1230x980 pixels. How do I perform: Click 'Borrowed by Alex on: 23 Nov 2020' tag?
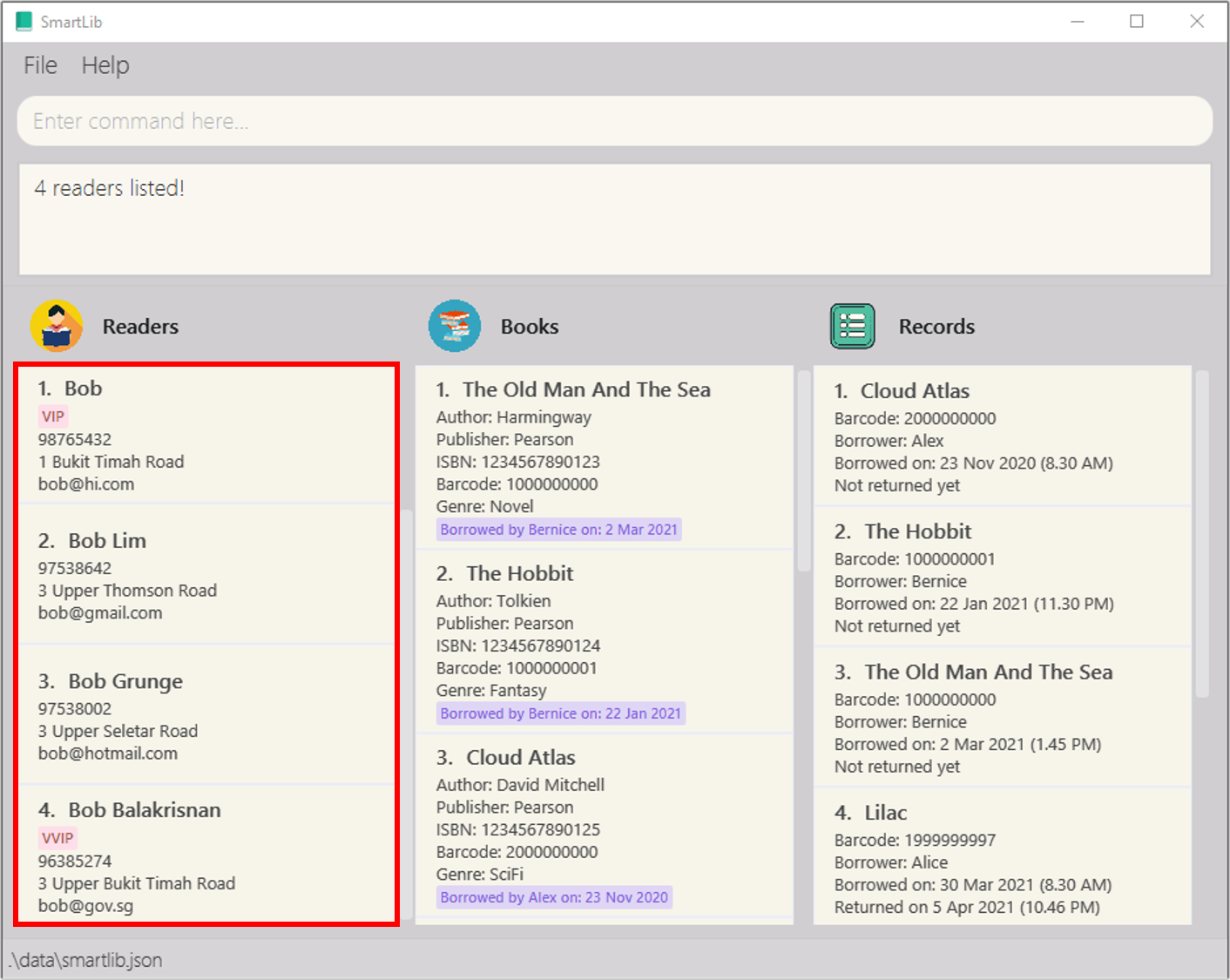click(554, 897)
